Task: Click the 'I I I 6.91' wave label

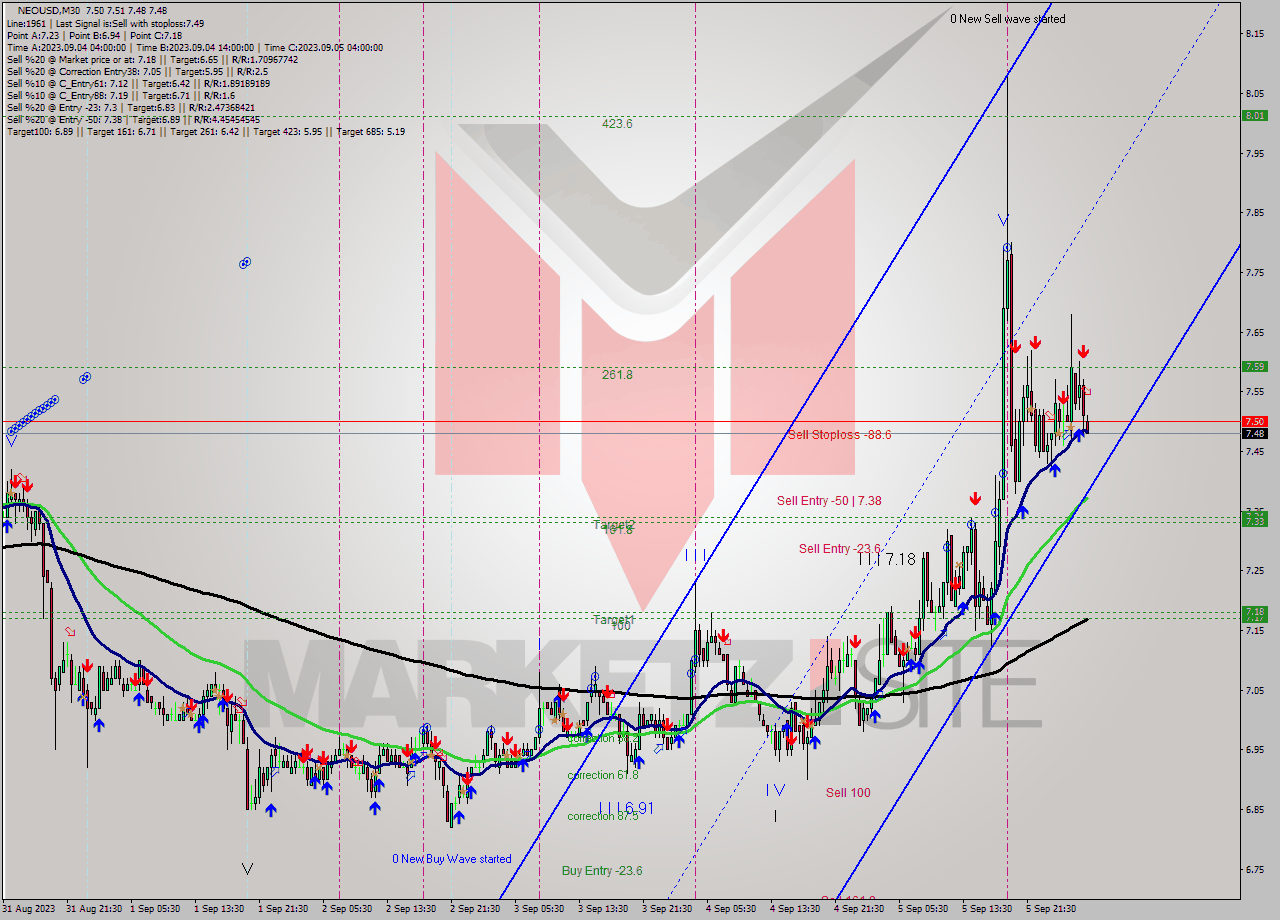Action: click(x=625, y=807)
